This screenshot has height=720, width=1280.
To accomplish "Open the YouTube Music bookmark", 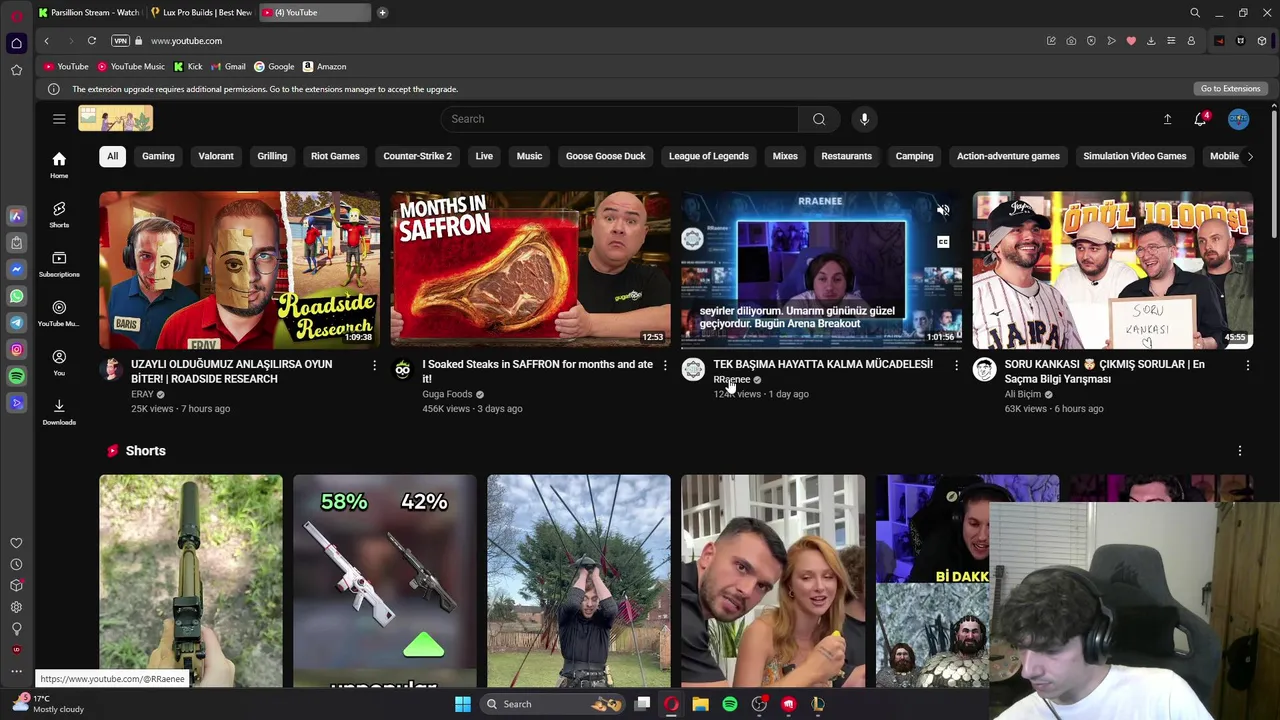I will tap(131, 67).
